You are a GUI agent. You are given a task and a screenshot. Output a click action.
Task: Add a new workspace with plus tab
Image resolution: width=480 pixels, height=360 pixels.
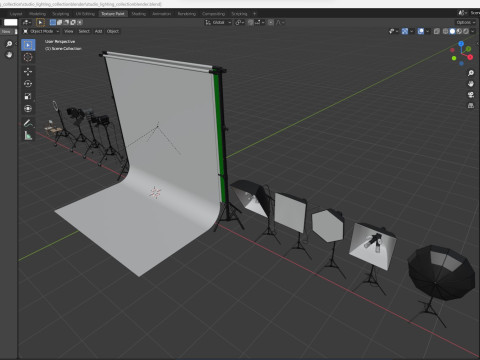(x=255, y=14)
